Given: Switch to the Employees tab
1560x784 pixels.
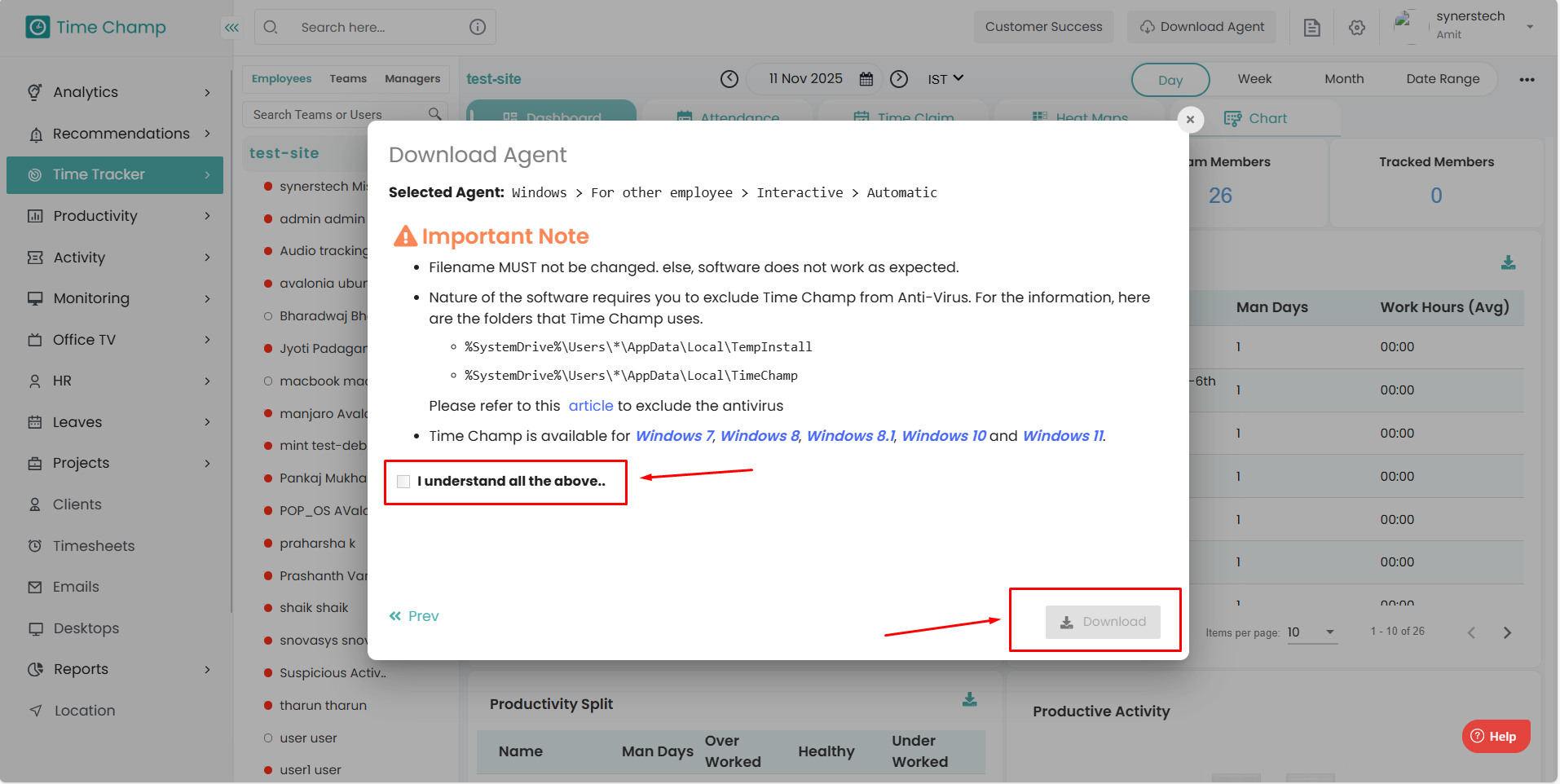Looking at the screenshot, I should click(281, 78).
